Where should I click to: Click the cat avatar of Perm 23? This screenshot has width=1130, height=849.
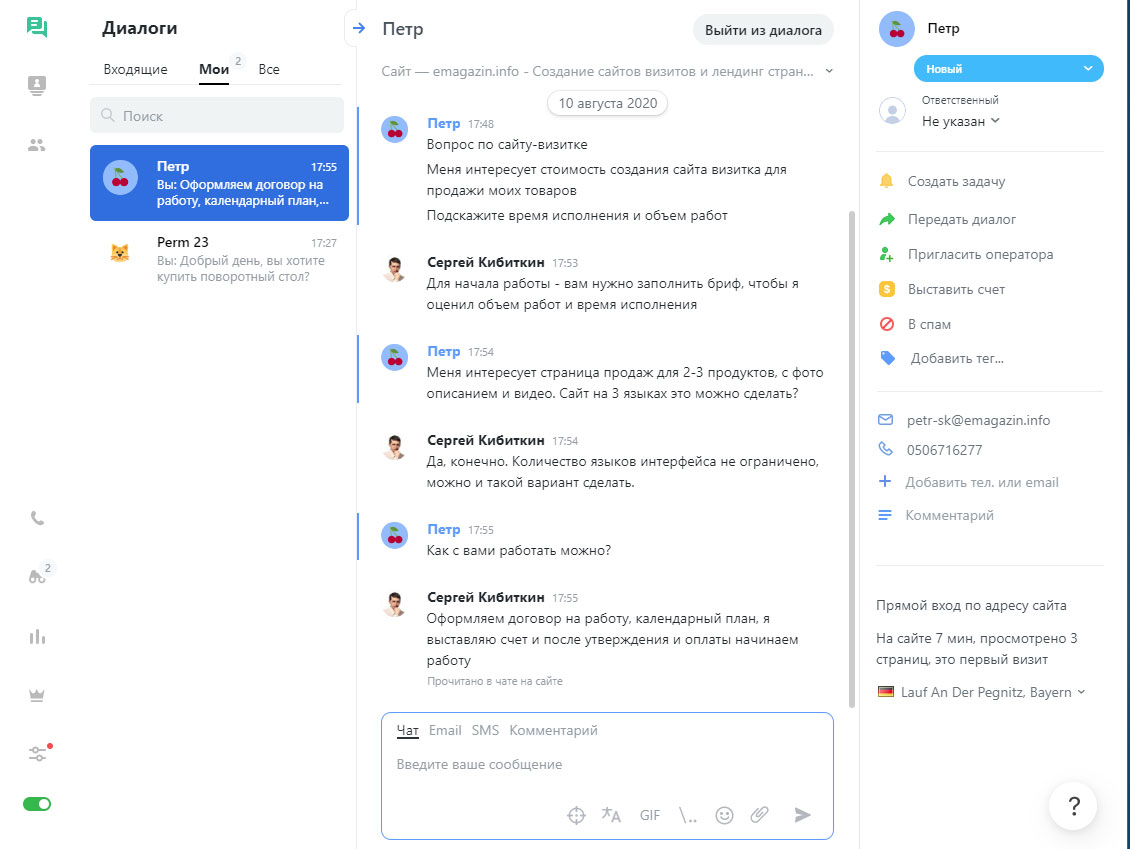click(120, 252)
